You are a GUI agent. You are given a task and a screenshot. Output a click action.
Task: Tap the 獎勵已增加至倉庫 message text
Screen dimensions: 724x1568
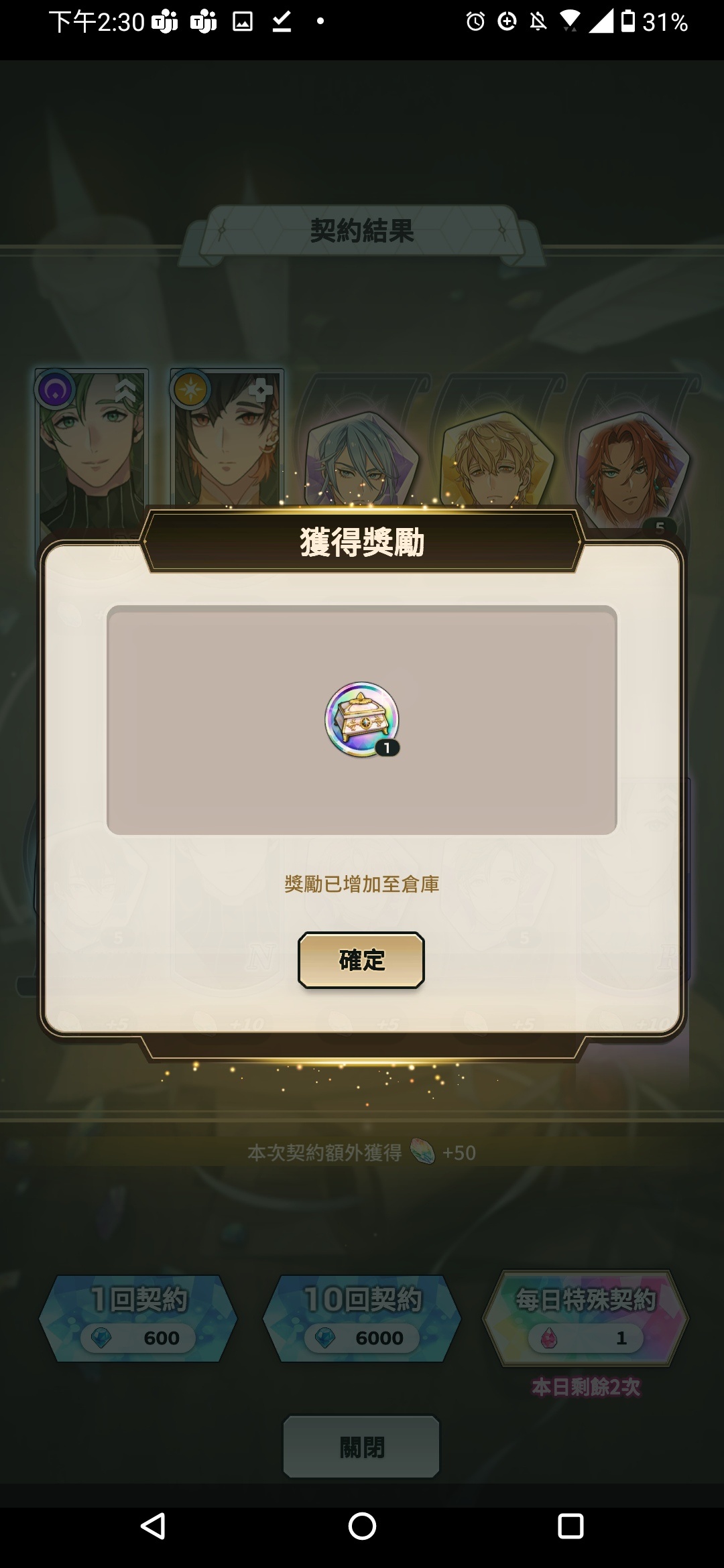click(x=362, y=885)
